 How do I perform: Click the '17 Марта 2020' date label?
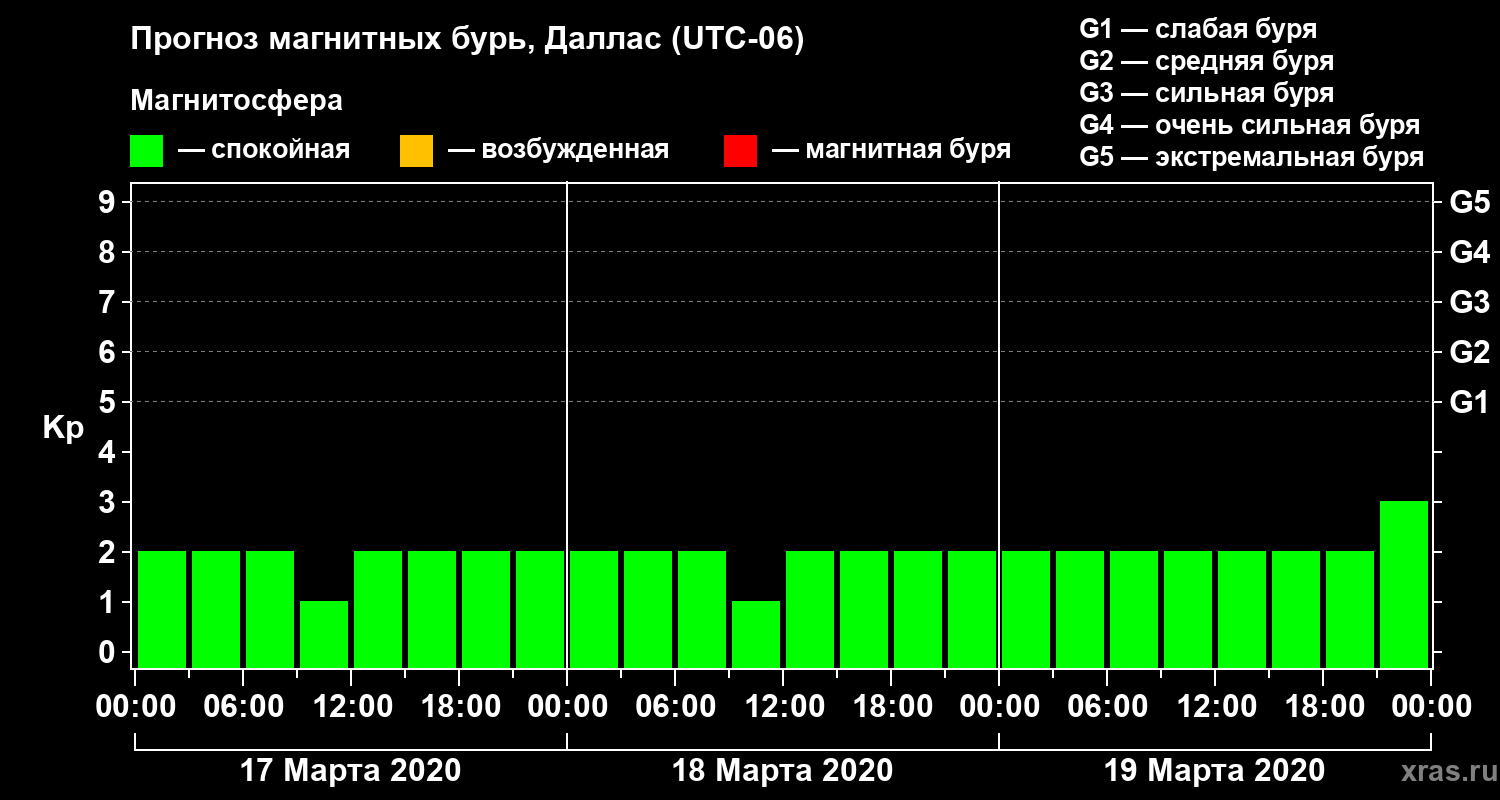351,771
